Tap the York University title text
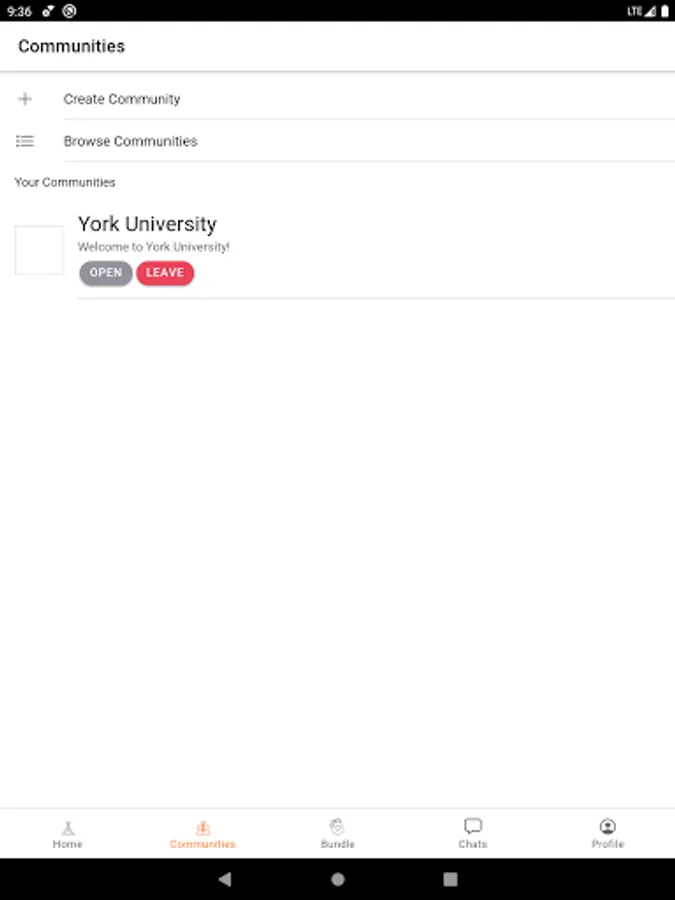This screenshot has width=675, height=900. [147, 224]
